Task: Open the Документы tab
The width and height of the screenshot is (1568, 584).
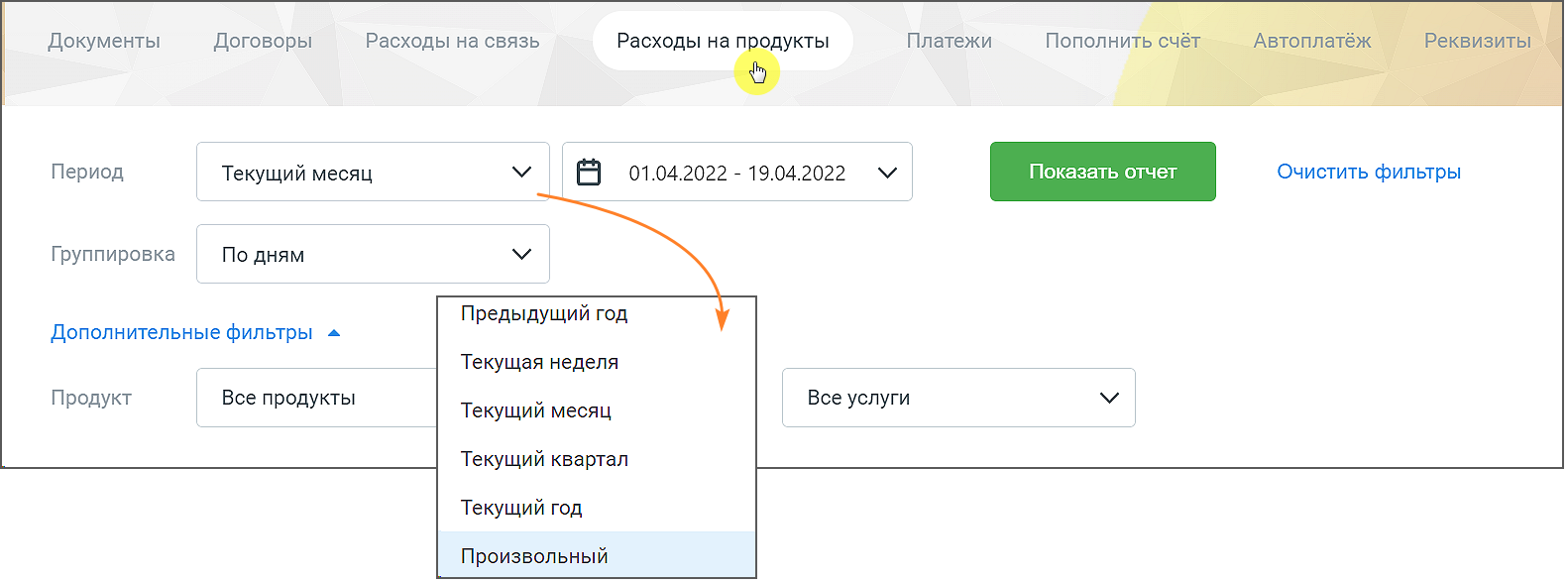Action: (x=104, y=41)
